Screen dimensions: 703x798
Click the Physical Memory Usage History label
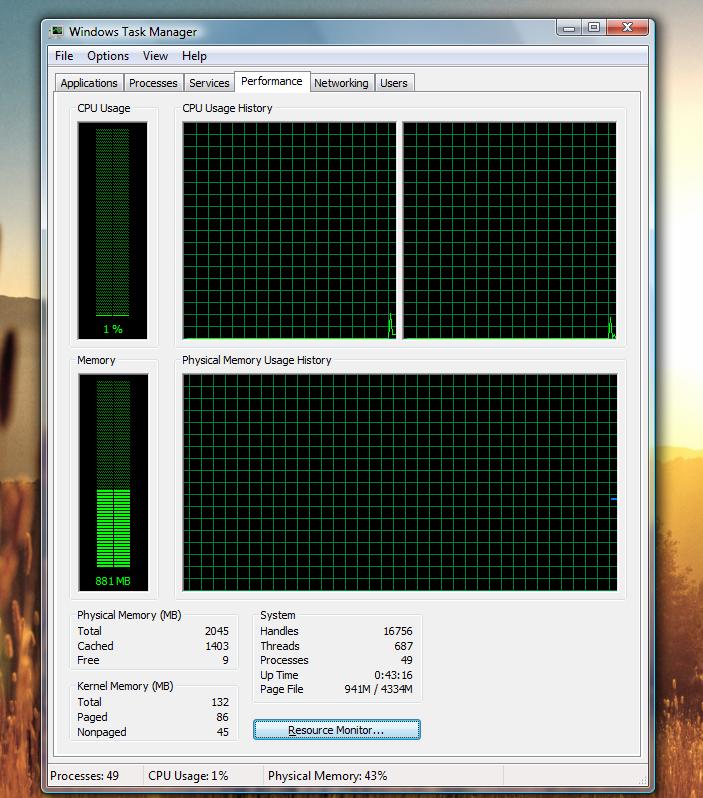pos(257,360)
